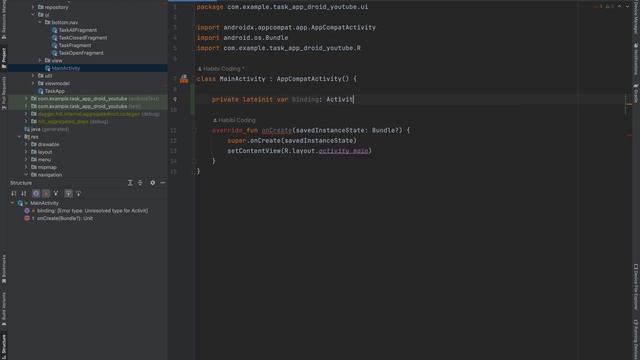Expand the view package folder

(x=40, y=60)
